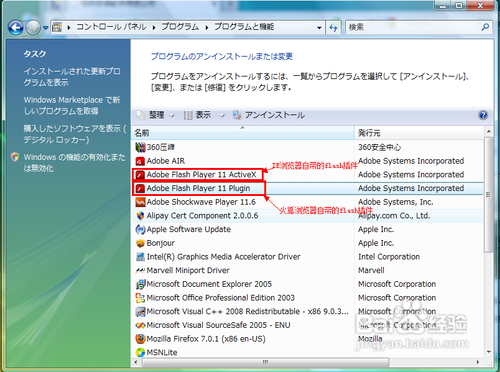Click the vertical scrollbar thumb

pyautogui.click(x=489, y=194)
